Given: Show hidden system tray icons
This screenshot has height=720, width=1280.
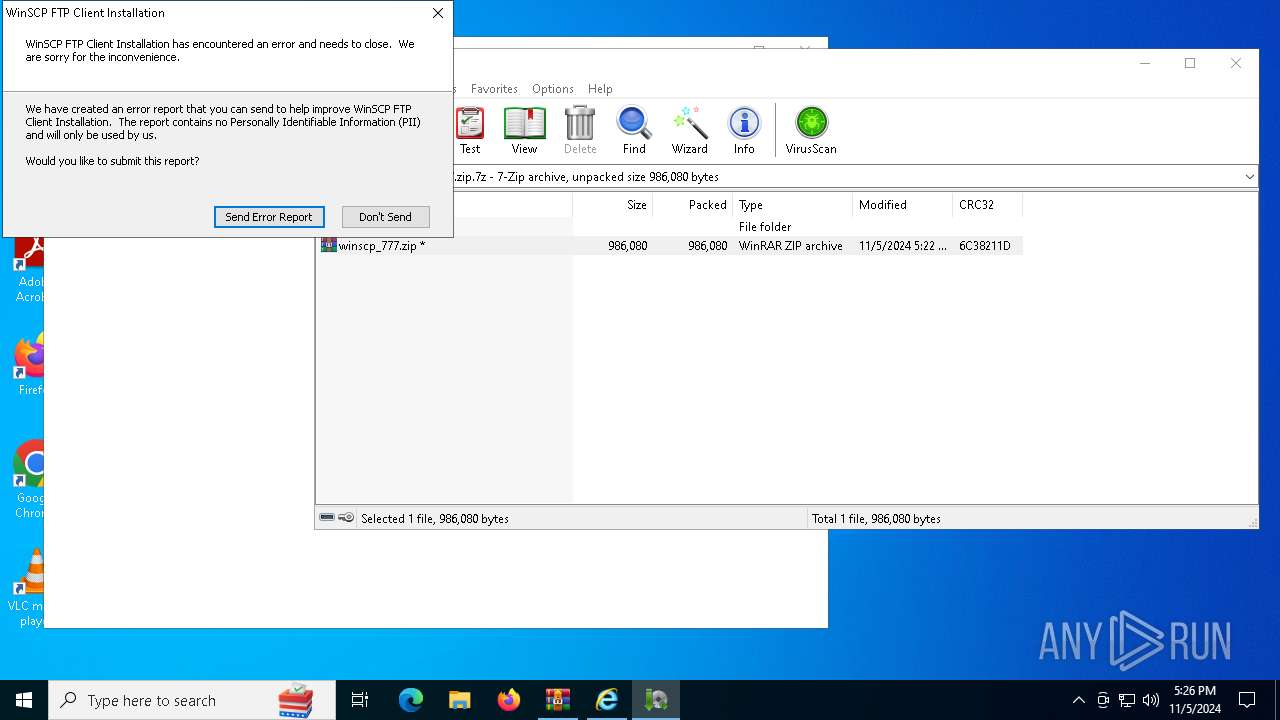Looking at the screenshot, I should pos(1078,700).
